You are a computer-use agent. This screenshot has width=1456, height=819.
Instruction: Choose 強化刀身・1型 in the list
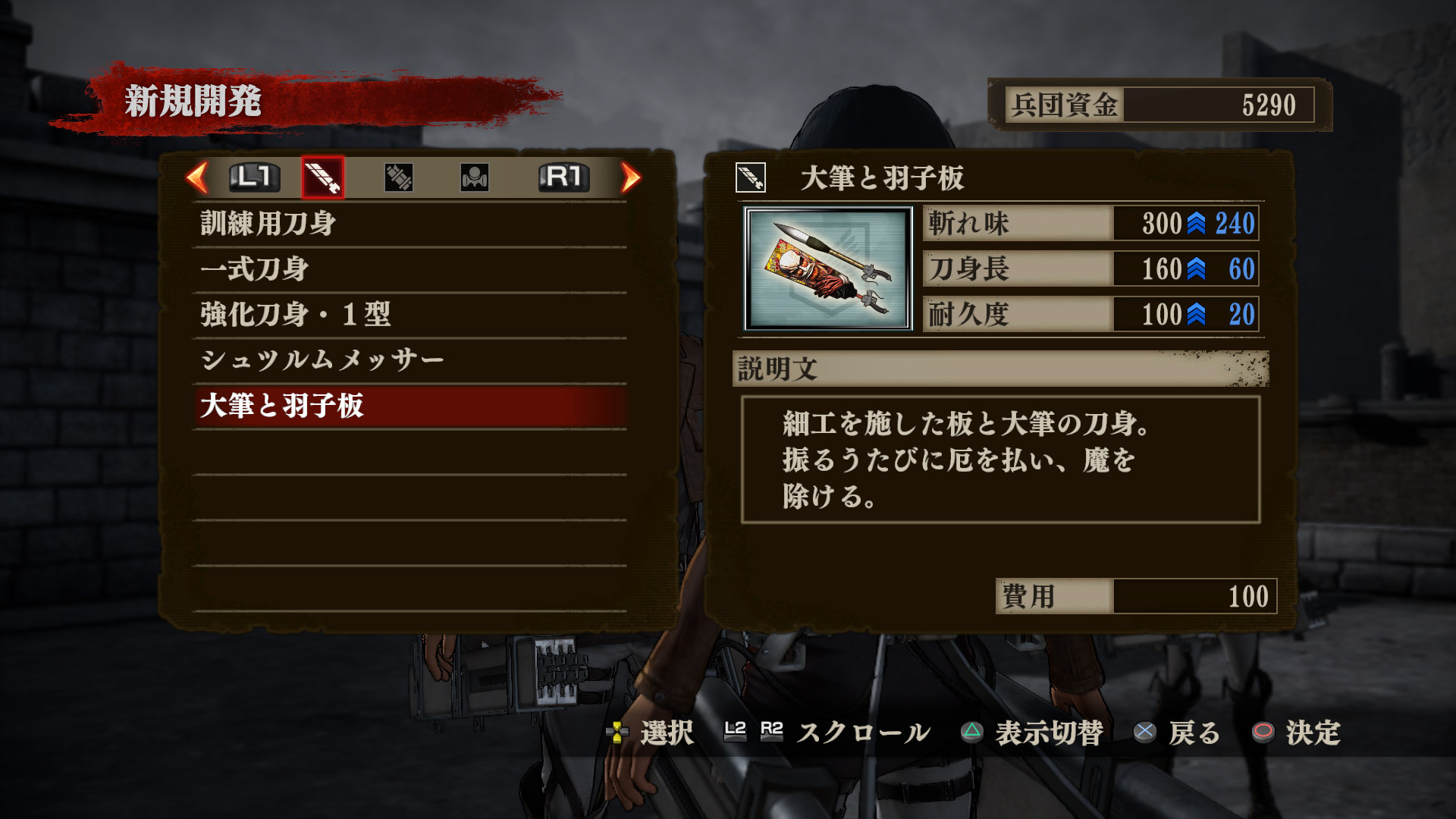tap(409, 315)
